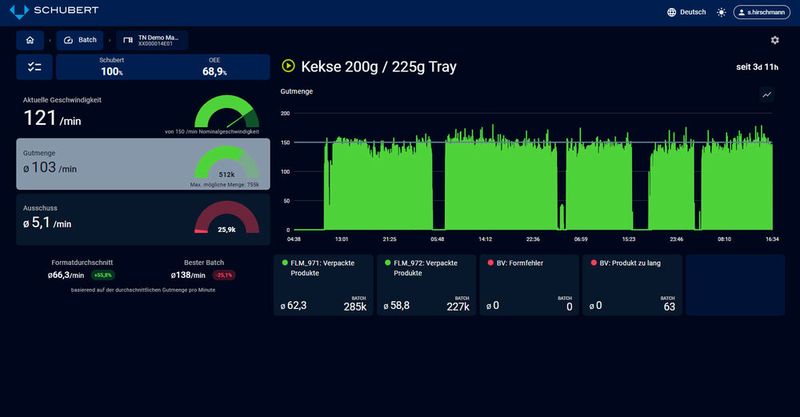The height and width of the screenshot is (417, 800).
Task: Toggle the light/dark theme sun icon
Action: (x=721, y=12)
